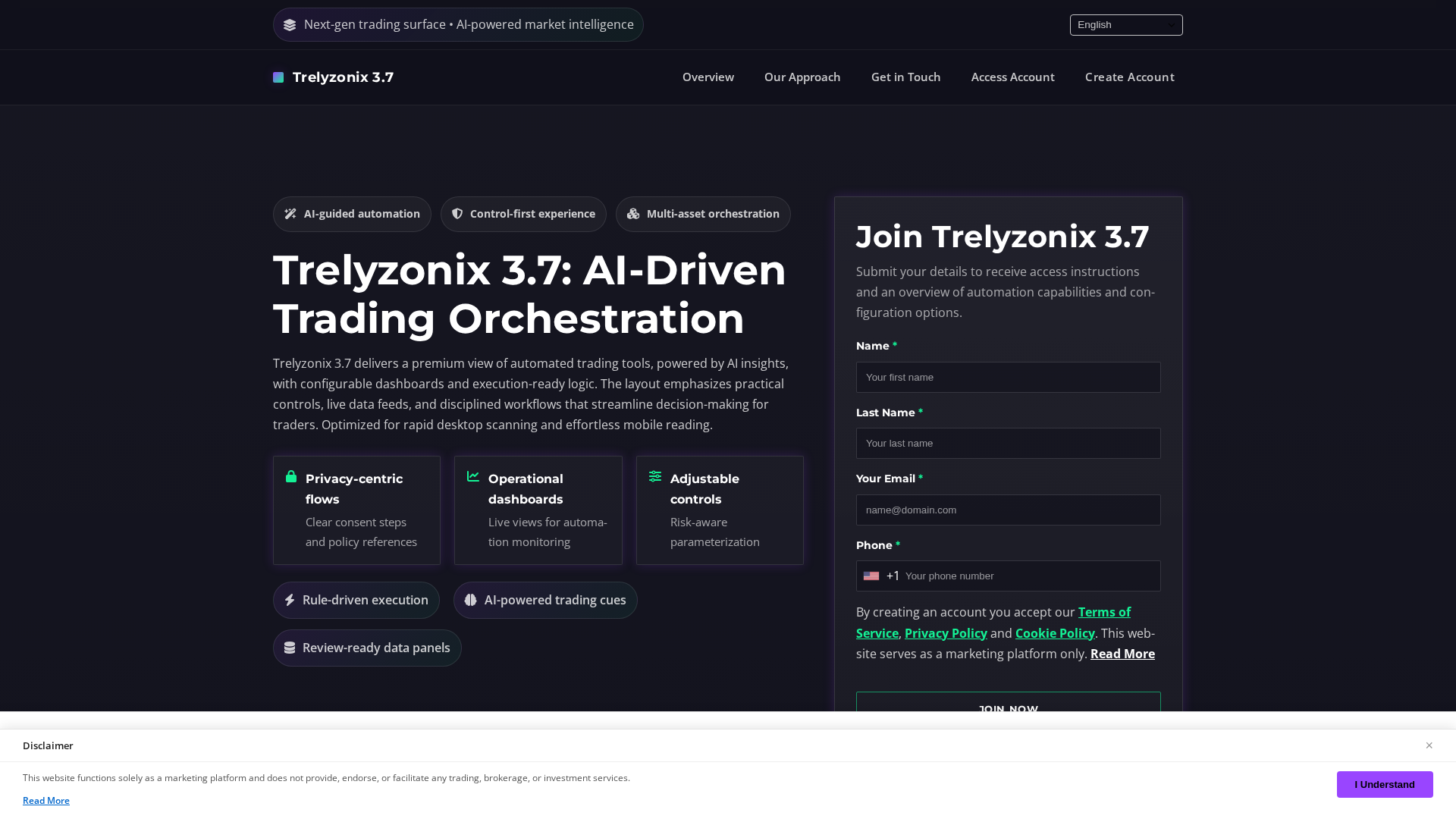Select Create Account in the navigation

(x=1129, y=77)
